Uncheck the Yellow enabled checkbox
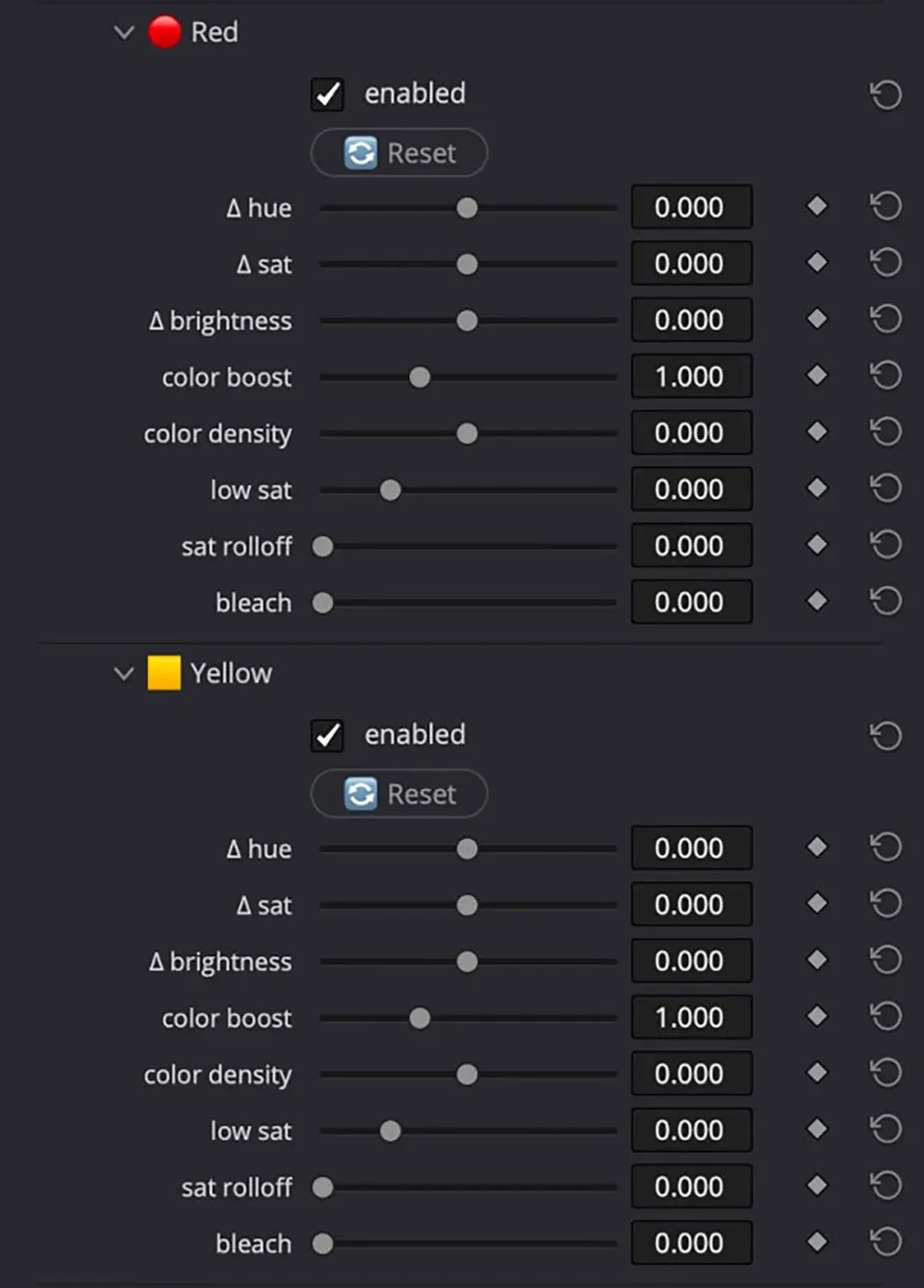 click(328, 735)
